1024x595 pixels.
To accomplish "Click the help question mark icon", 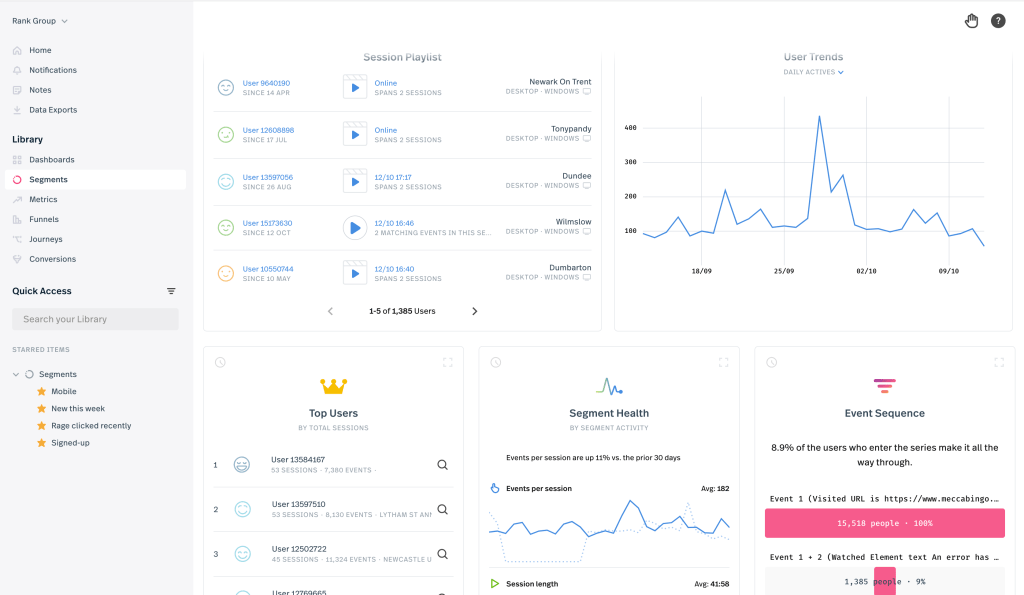I will pyautogui.click(x=997, y=21).
